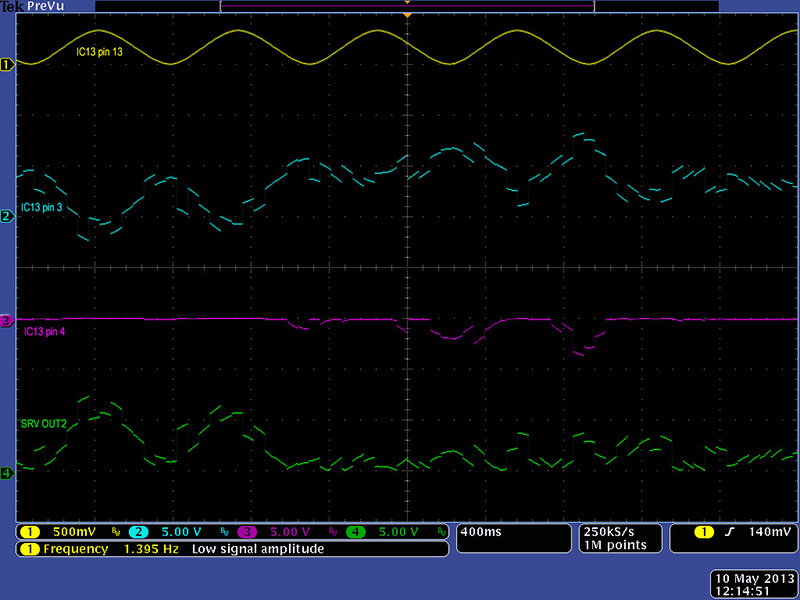This screenshot has width=800, height=600.
Task: Click the channel 1 ground marker
Action: (x=8, y=65)
